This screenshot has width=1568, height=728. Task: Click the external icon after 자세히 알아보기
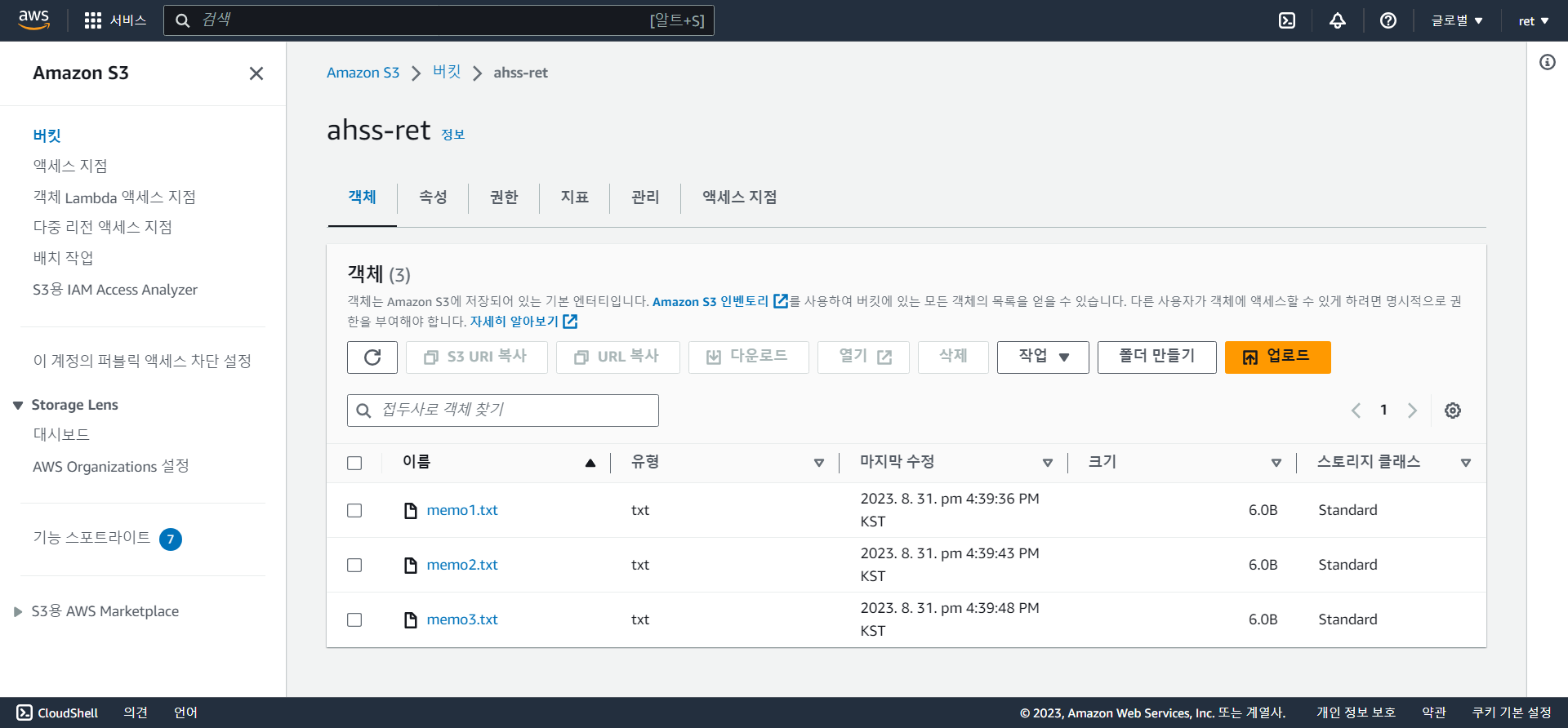point(570,322)
